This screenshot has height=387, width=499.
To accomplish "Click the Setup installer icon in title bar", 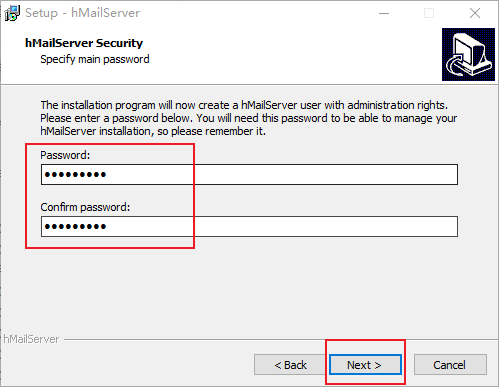I will pyautogui.click(x=12, y=13).
